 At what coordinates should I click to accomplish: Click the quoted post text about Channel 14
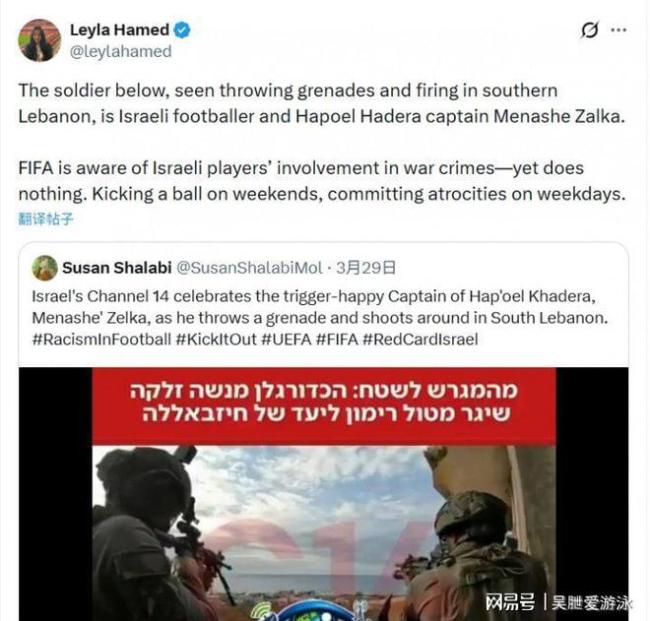pos(320,307)
